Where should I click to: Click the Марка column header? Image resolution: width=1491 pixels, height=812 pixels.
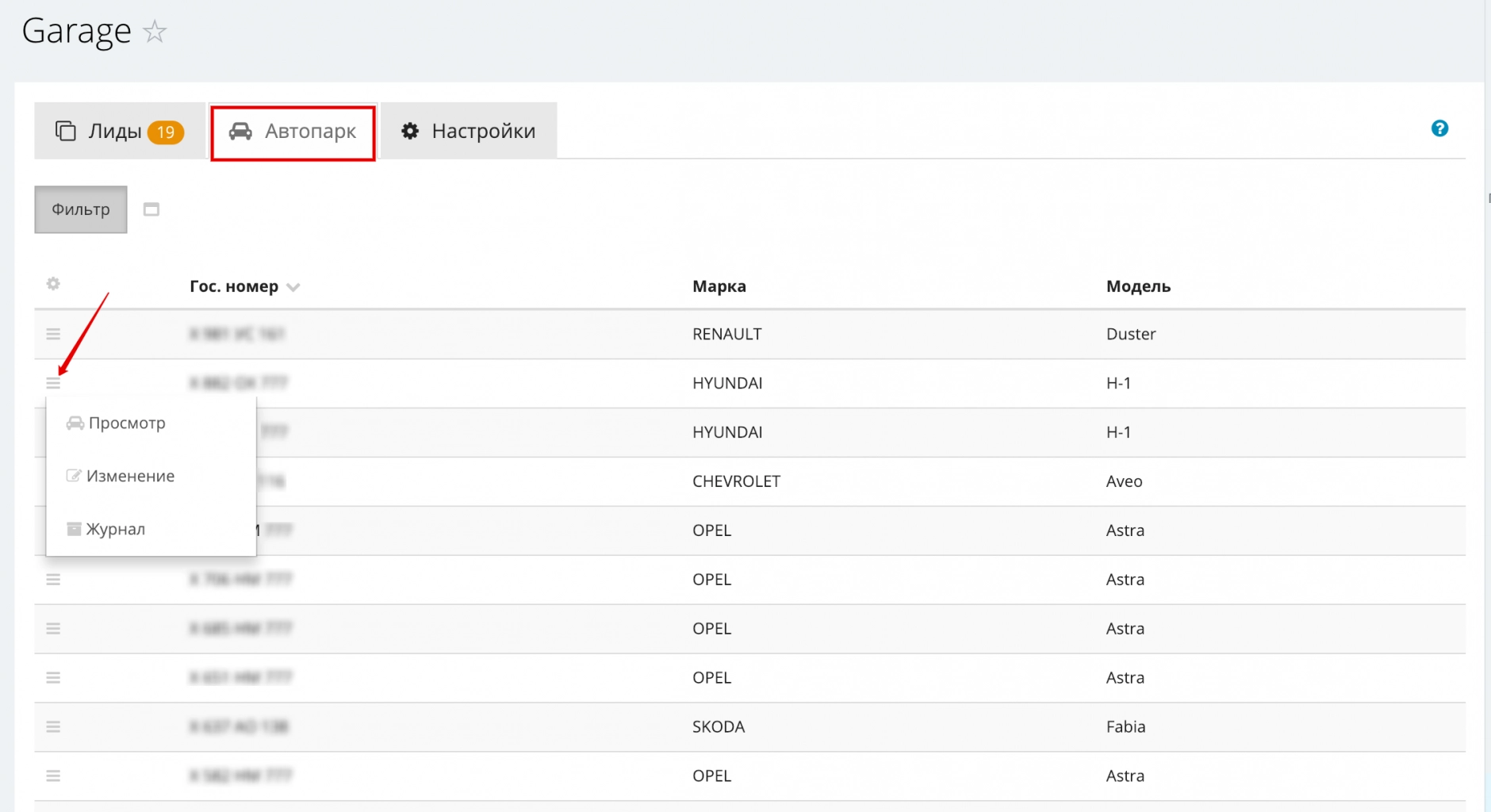719,286
